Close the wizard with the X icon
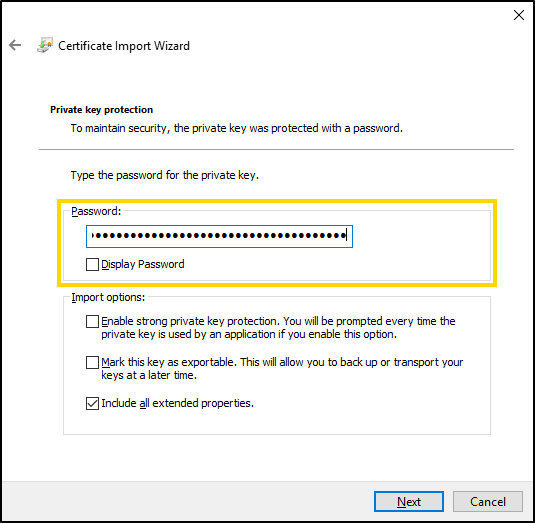The height and width of the screenshot is (523, 535). point(519,15)
